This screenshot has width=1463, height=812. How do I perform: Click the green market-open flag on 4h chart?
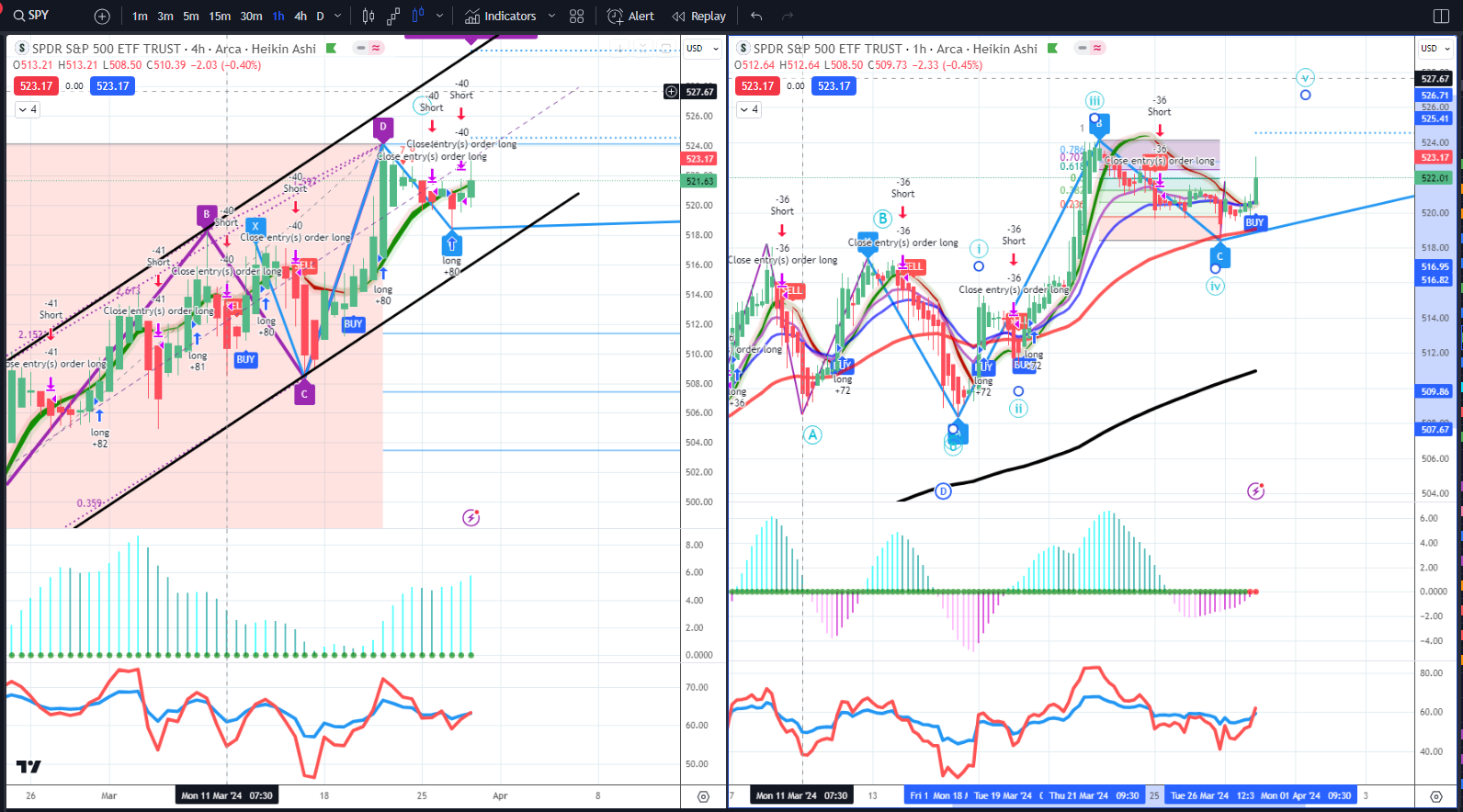point(332,49)
